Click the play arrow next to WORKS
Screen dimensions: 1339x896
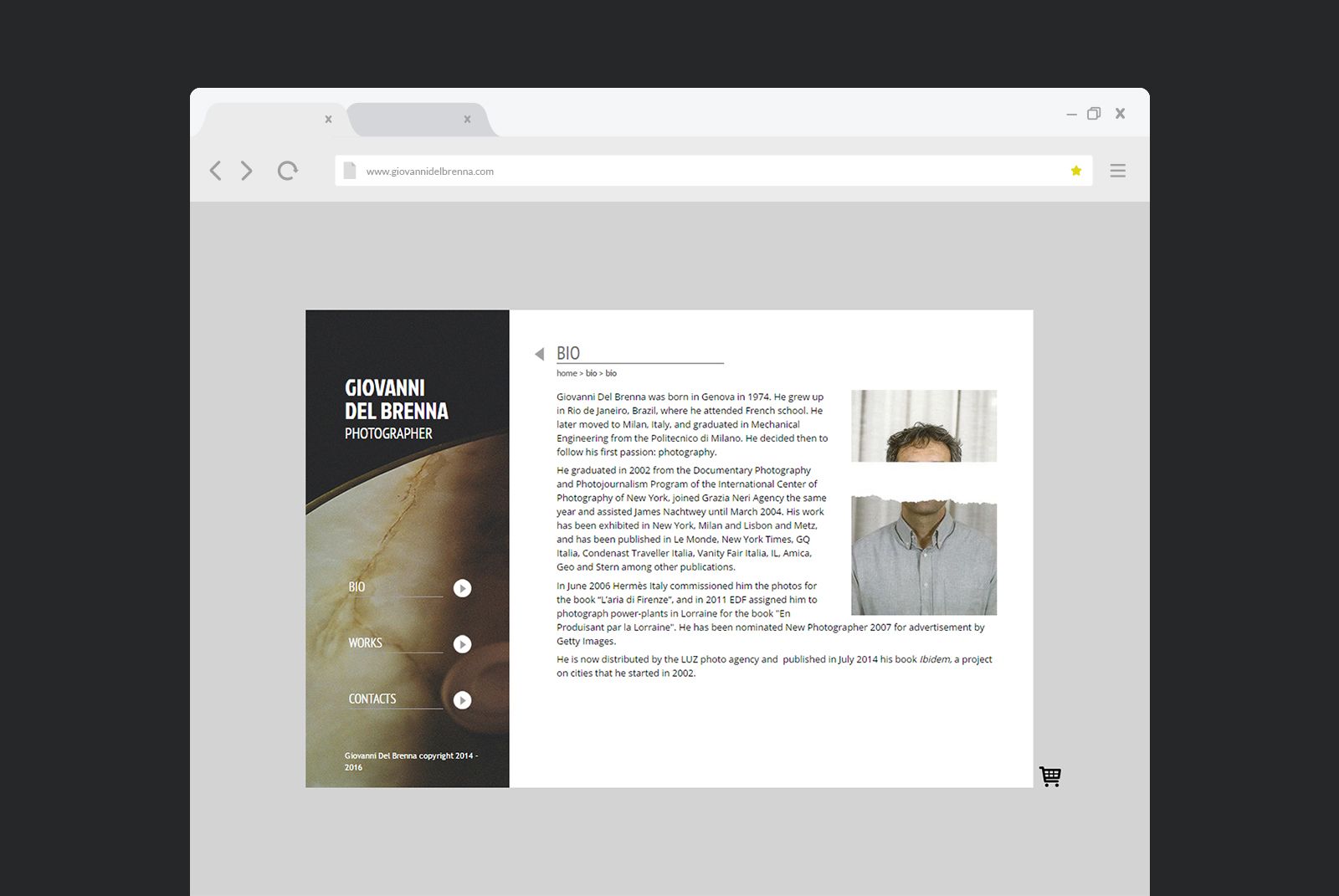tap(462, 644)
